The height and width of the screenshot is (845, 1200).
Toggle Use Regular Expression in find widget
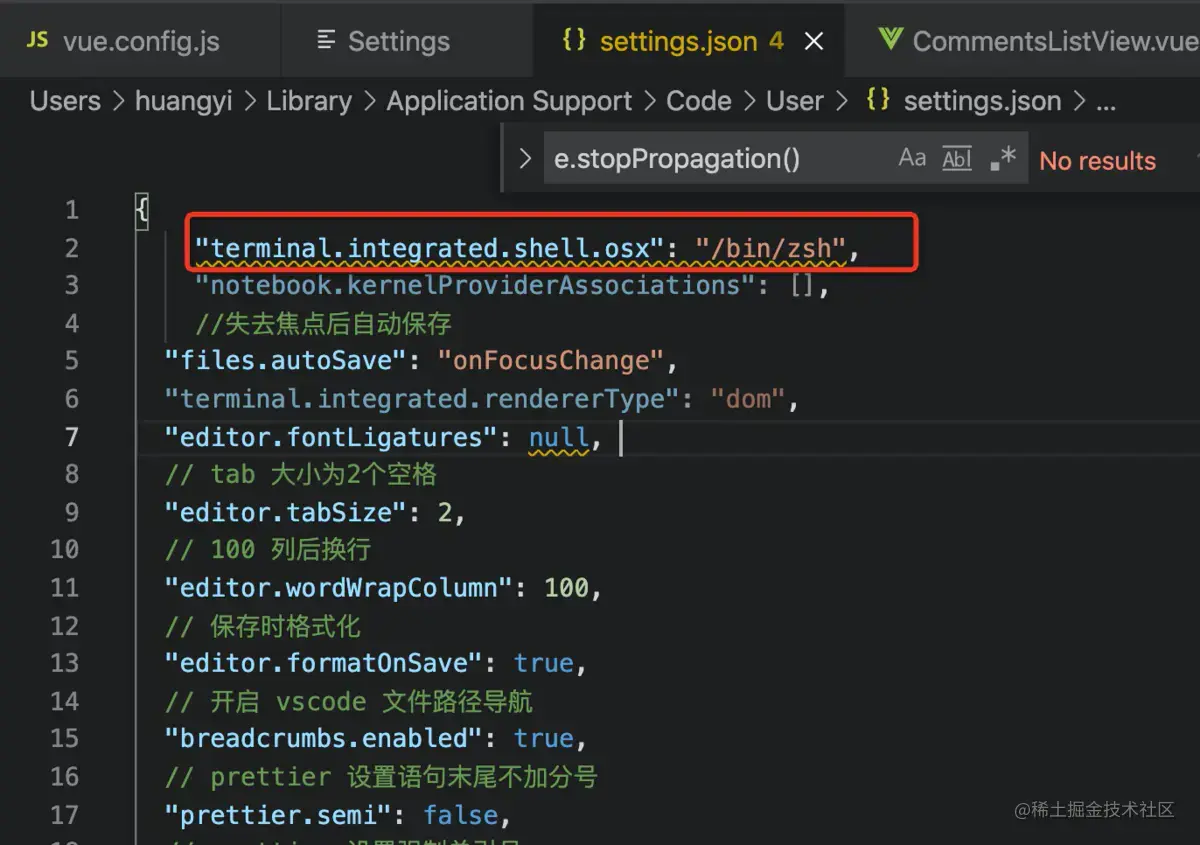click(x=1003, y=158)
